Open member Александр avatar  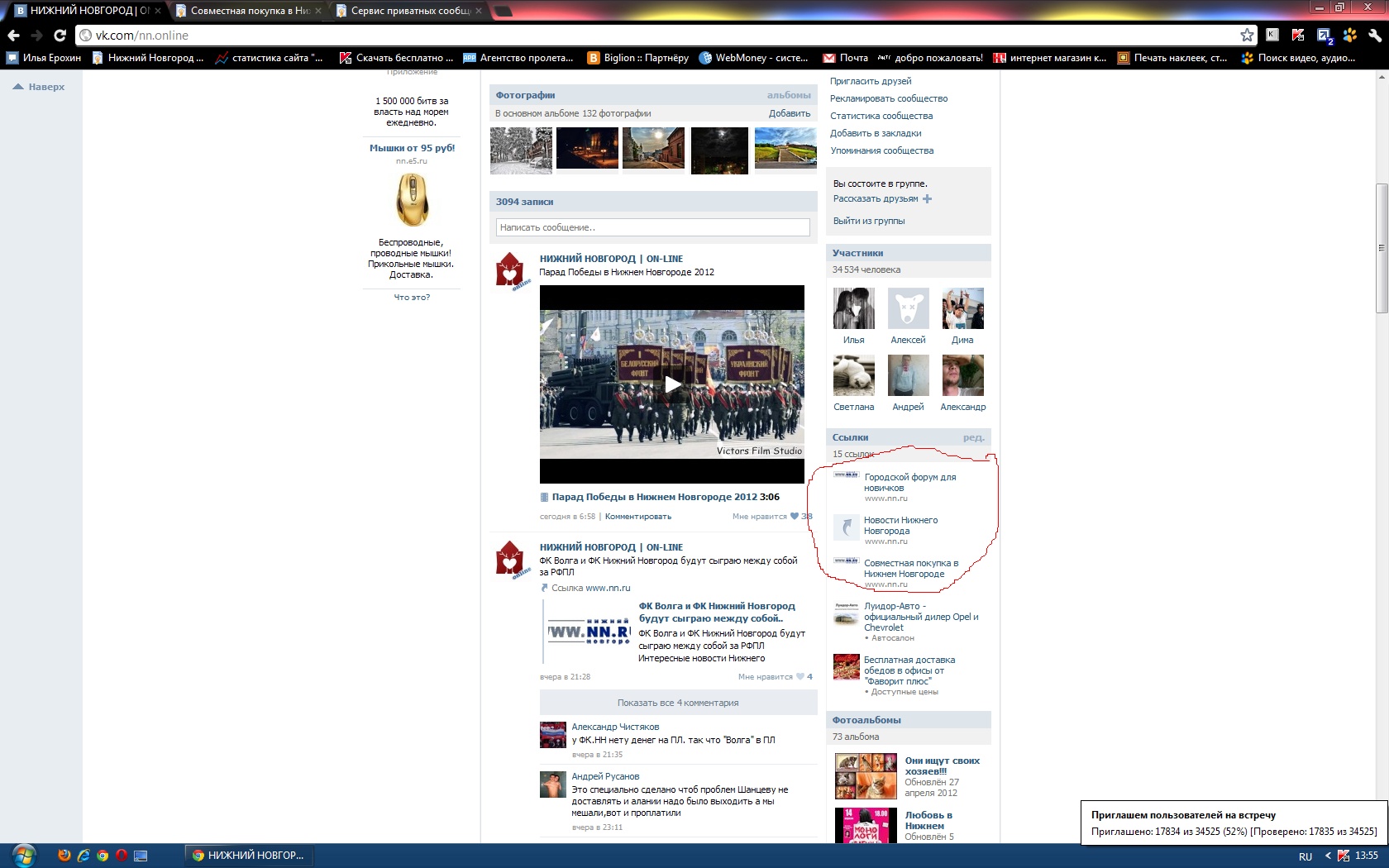coord(963,375)
